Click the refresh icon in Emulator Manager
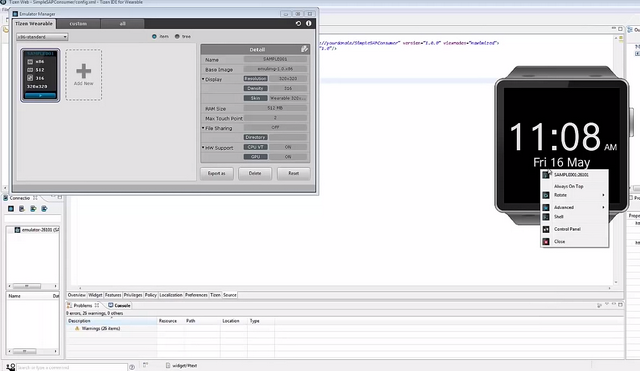The height and width of the screenshot is (371, 640). pyautogui.click(x=298, y=24)
